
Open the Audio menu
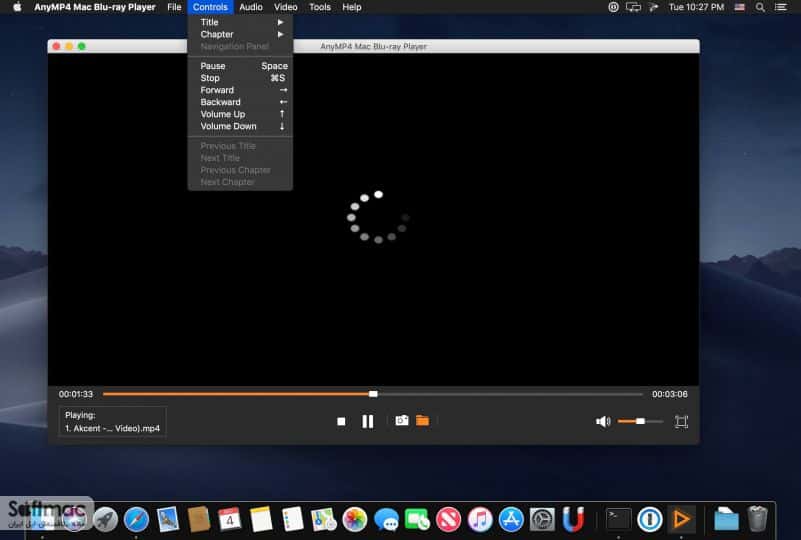(x=251, y=7)
